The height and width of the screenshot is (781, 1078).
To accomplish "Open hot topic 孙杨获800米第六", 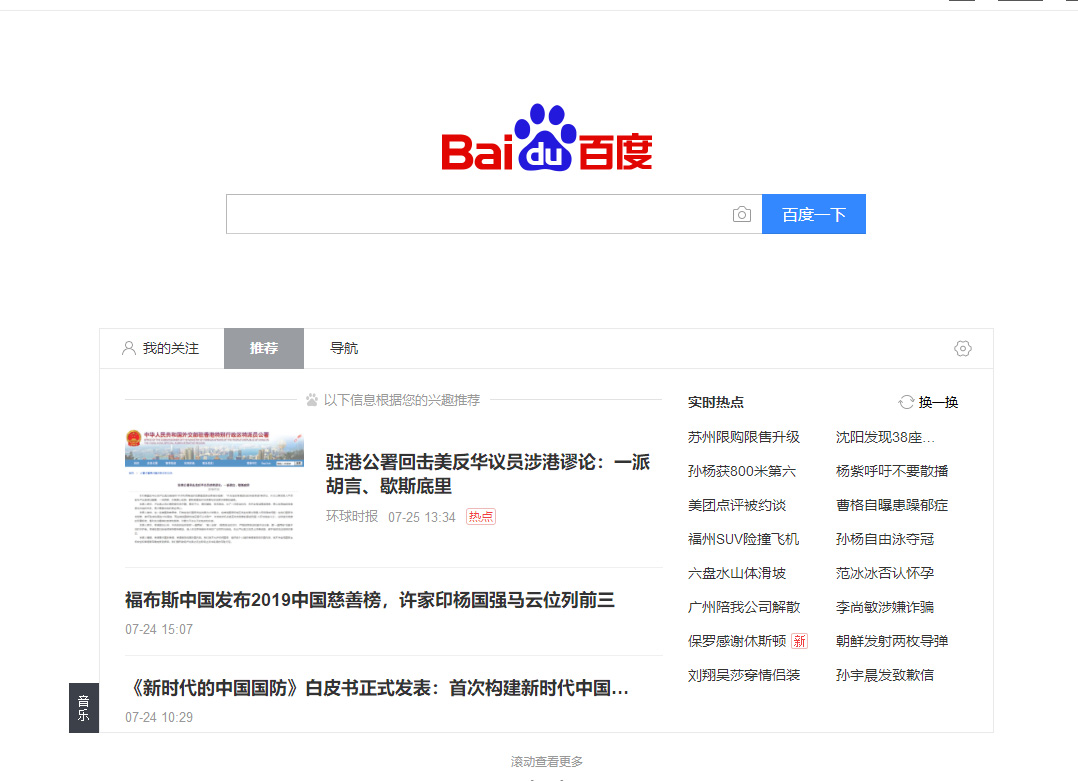I will tap(742, 471).
